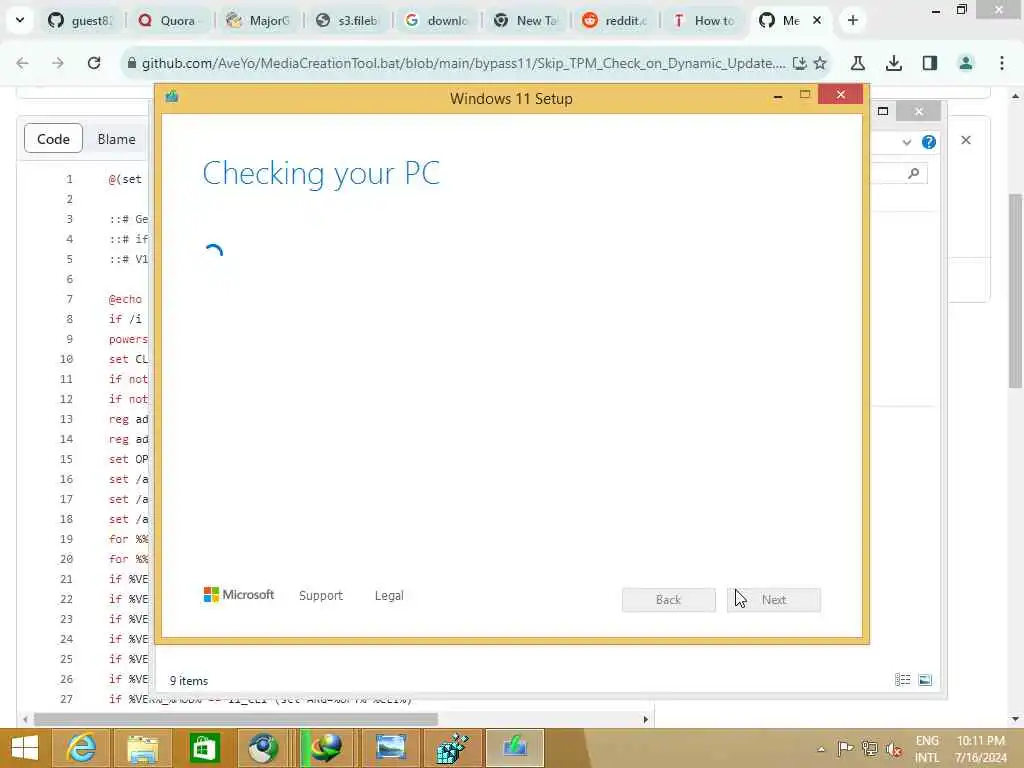Open the network tray icon

869,749
